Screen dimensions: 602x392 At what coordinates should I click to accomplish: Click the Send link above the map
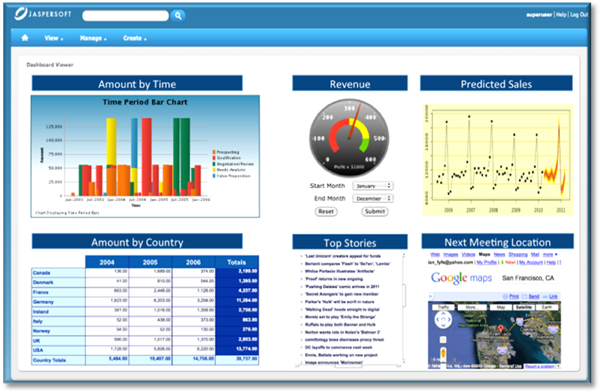coord(534,296)
